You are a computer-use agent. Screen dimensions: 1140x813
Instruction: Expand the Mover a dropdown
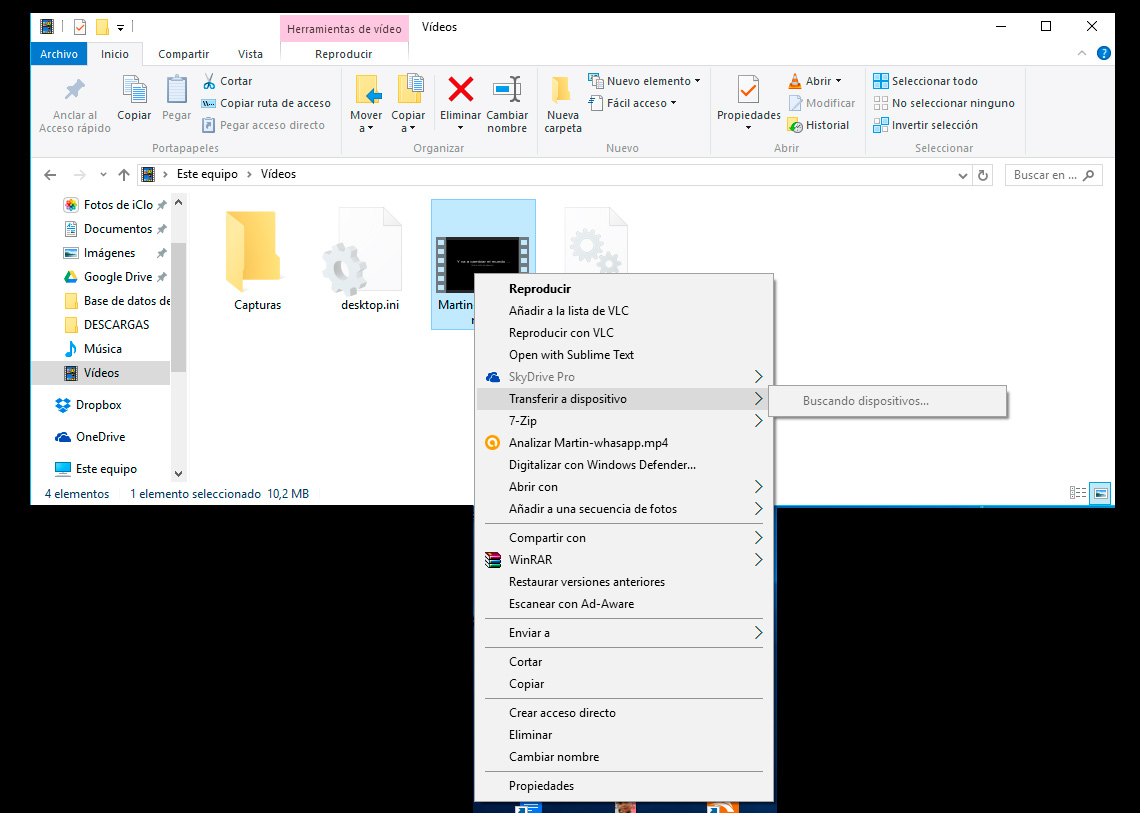click(x=366, y=128)
